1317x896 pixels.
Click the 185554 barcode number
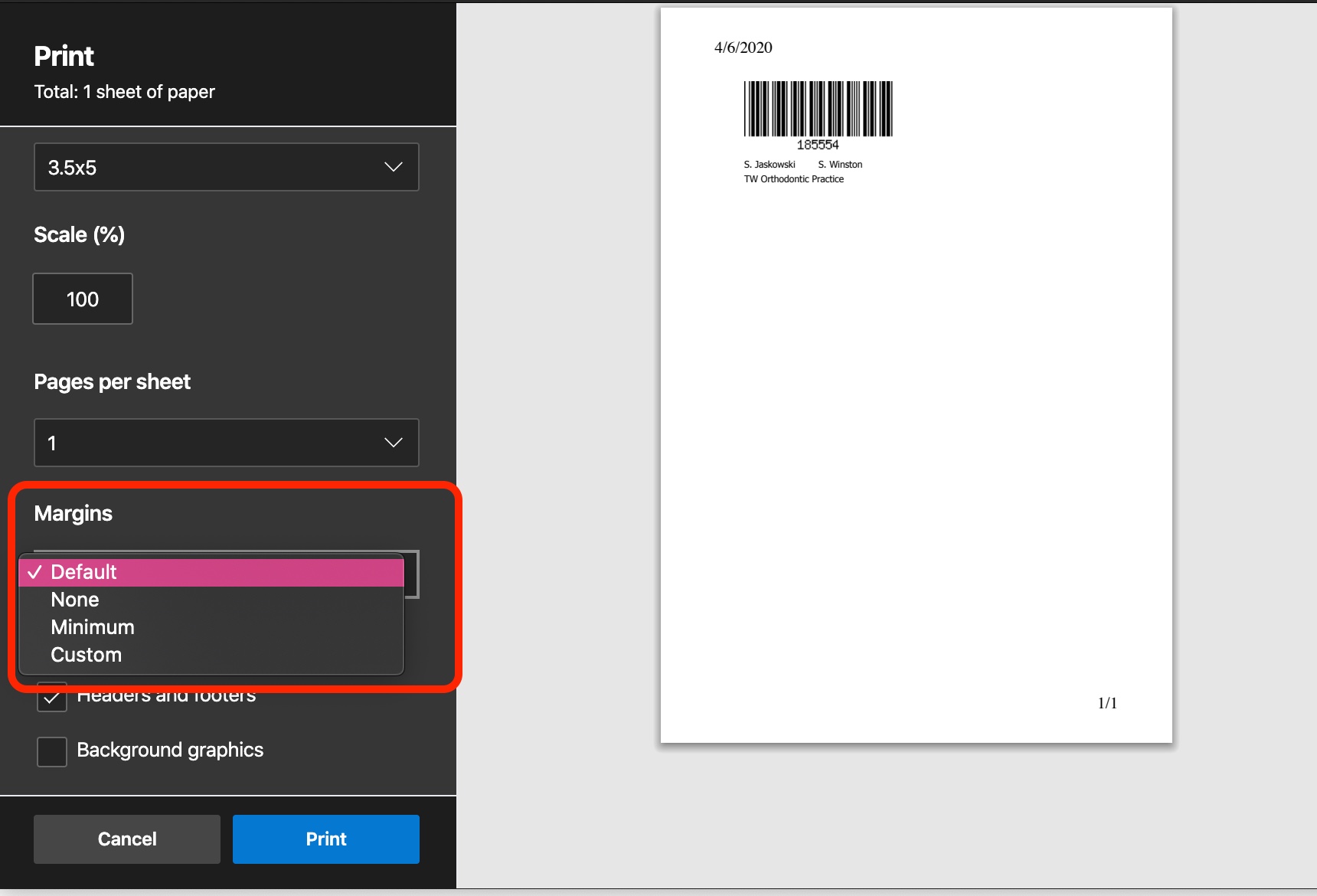818,145
